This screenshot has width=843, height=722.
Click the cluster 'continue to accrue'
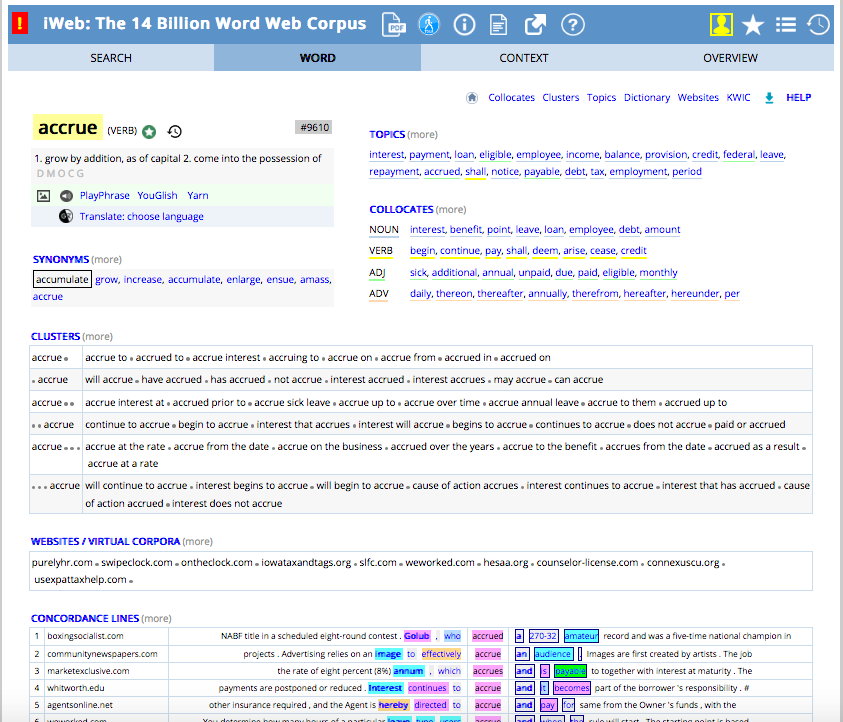click(127, 425)
